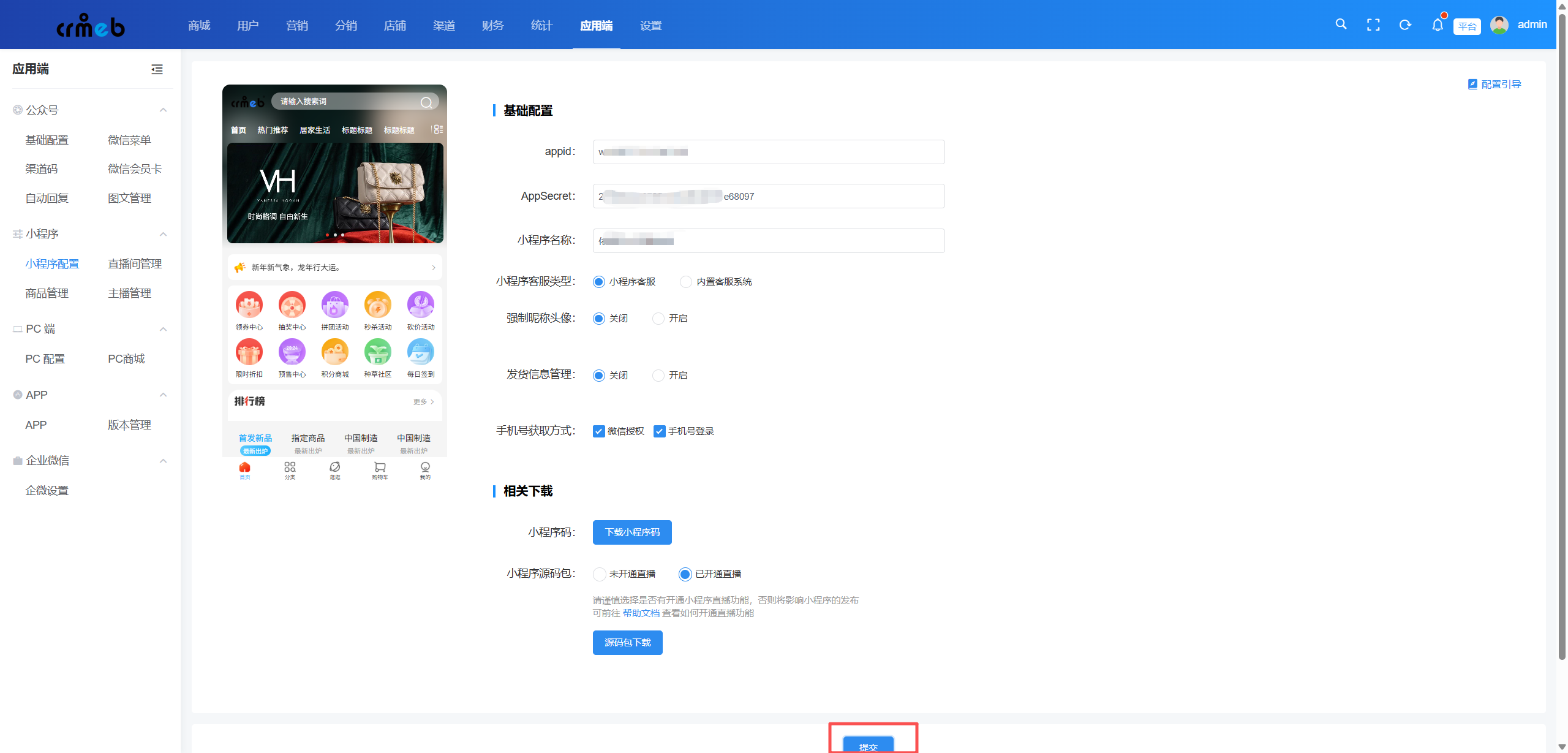The height and width of the screenshot is (753, 1568).
Task: Open the 设置 top navigation tab
Action: 650,26
